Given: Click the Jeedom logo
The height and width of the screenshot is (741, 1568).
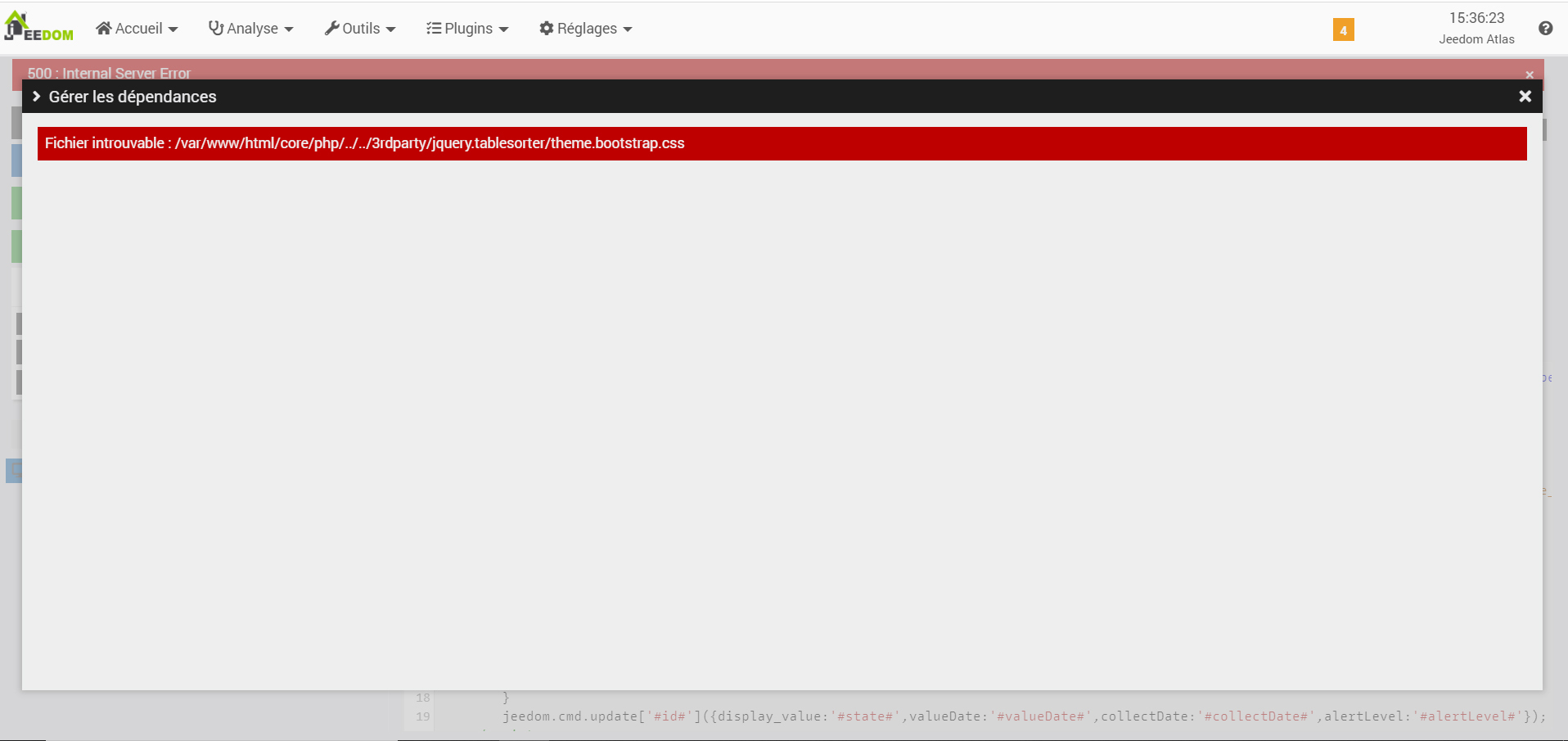Looking at the screenshot, I should (x=39, y=27).
